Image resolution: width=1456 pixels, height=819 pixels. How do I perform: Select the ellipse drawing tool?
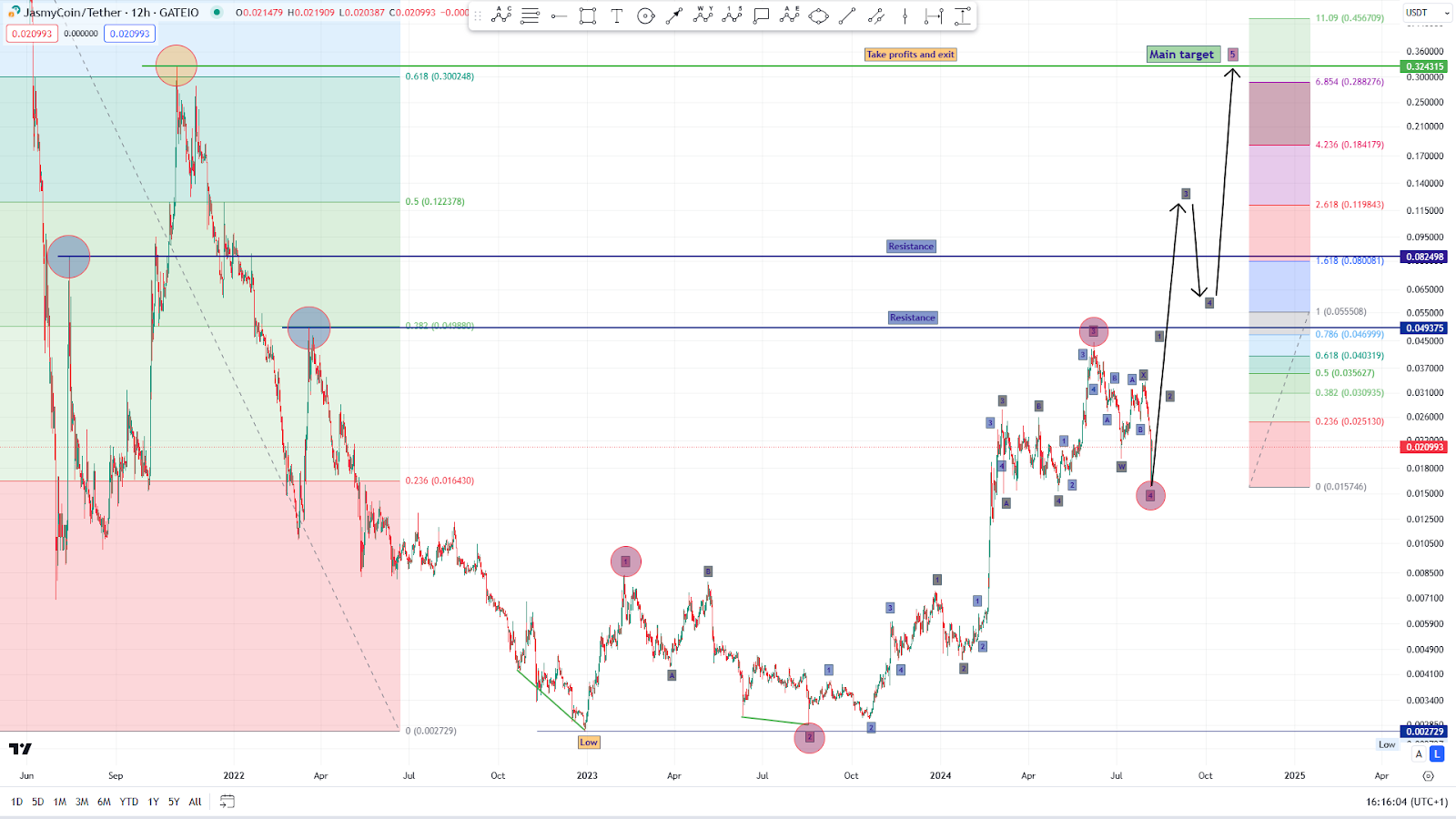(x=819, y=15)
